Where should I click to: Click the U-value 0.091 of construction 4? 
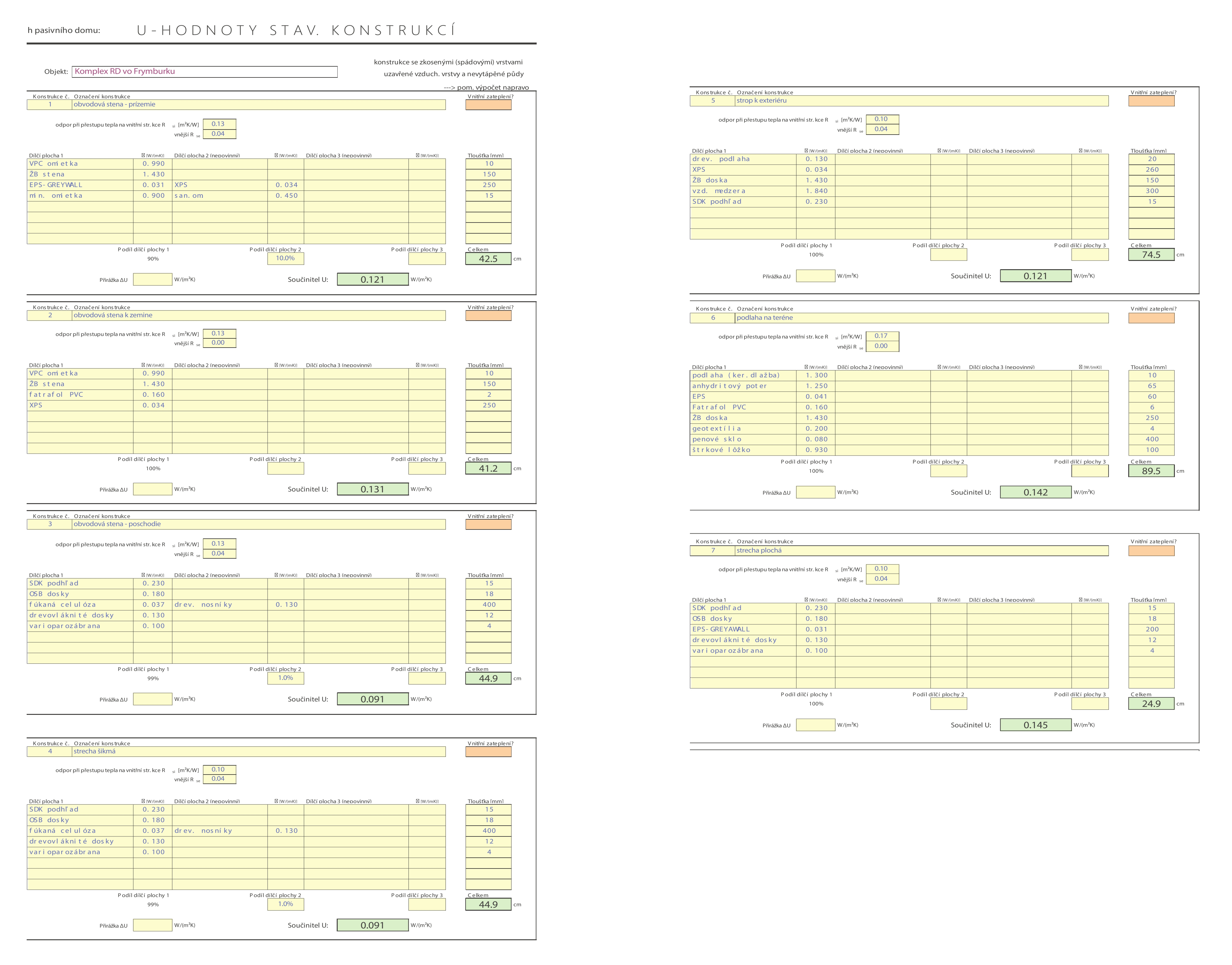(372, 925)
